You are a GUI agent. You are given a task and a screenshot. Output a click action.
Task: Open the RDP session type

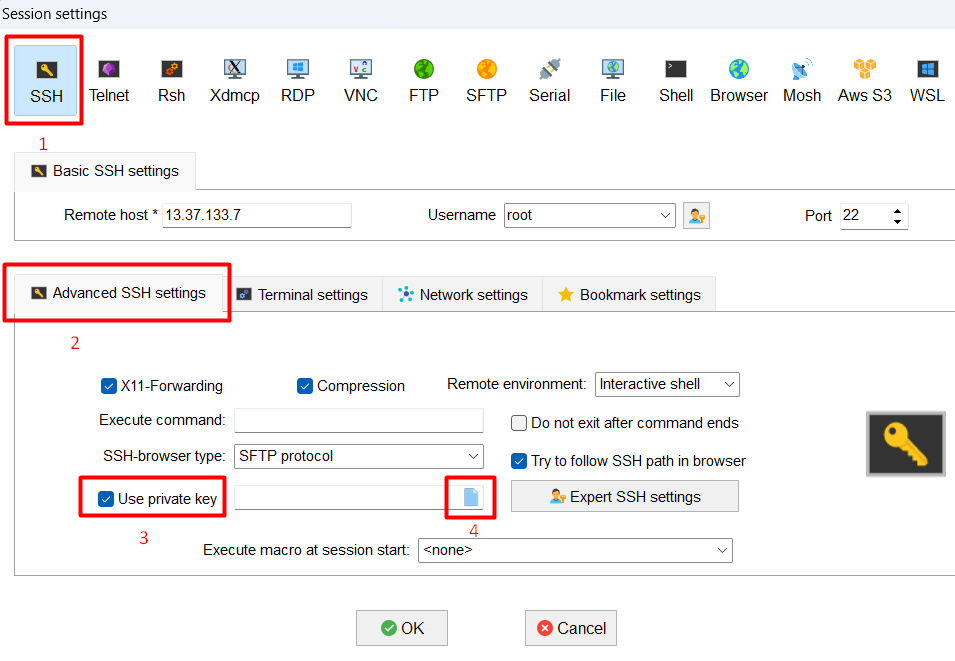coord(298,80)
